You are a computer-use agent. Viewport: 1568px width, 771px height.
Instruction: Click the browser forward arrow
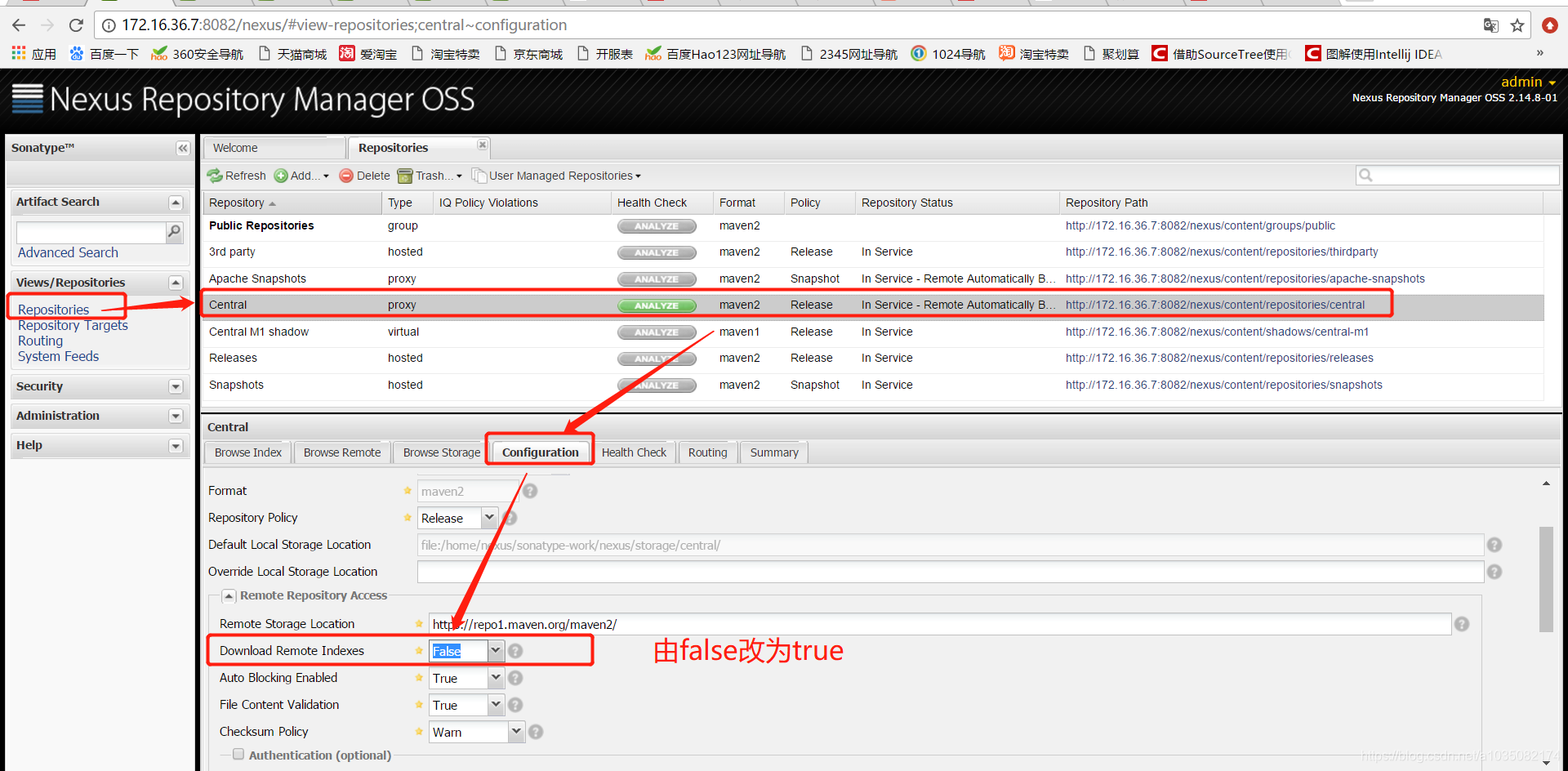pos(47,25)
